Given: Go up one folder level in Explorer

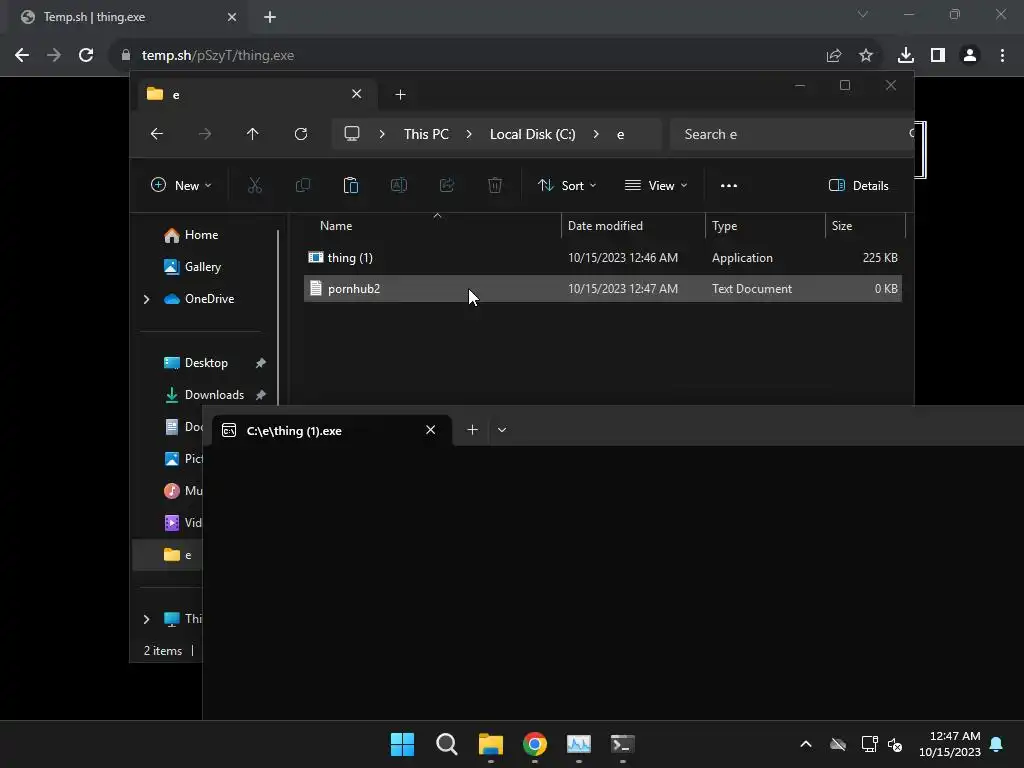Looking at the screenshot, I should [253, 134].
